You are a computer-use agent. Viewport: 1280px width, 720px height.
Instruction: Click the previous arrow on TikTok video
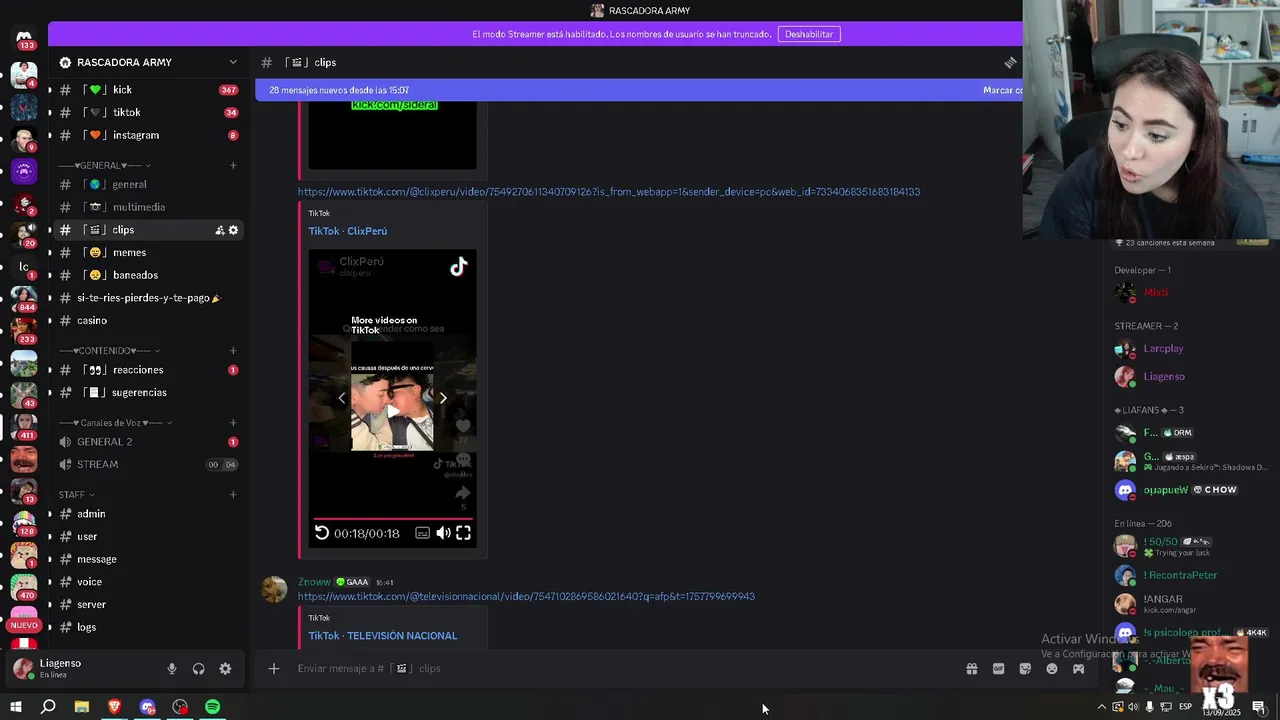(x=342, y=398)
